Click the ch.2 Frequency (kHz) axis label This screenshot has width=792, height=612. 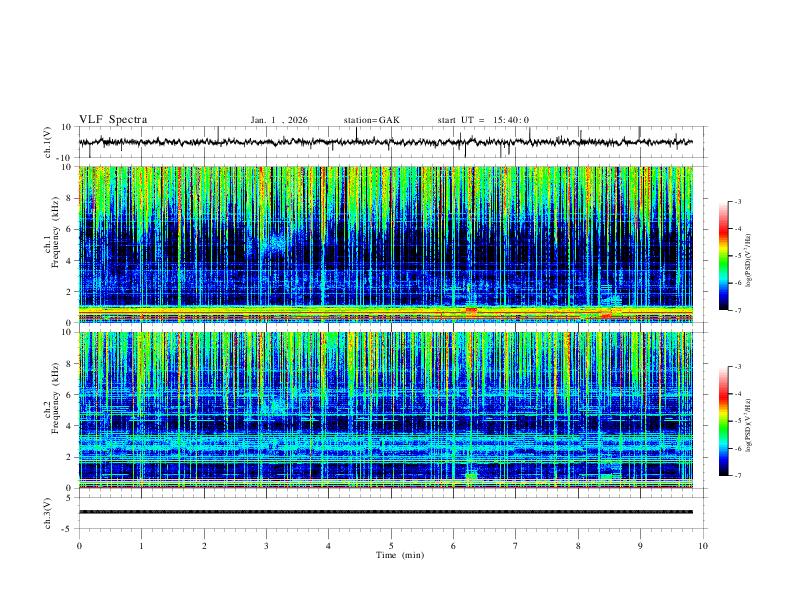click(53, 398)
